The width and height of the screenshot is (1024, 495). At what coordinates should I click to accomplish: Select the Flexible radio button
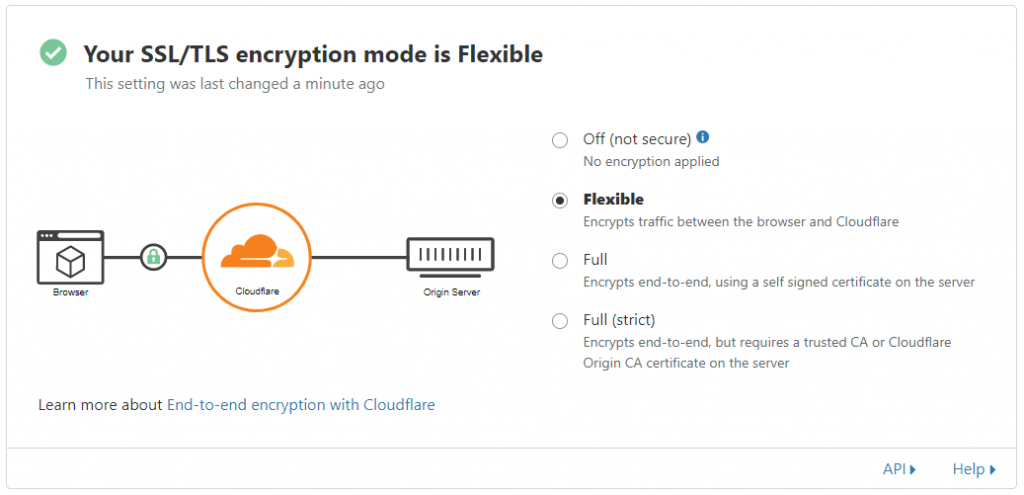(x=560, y=200)
